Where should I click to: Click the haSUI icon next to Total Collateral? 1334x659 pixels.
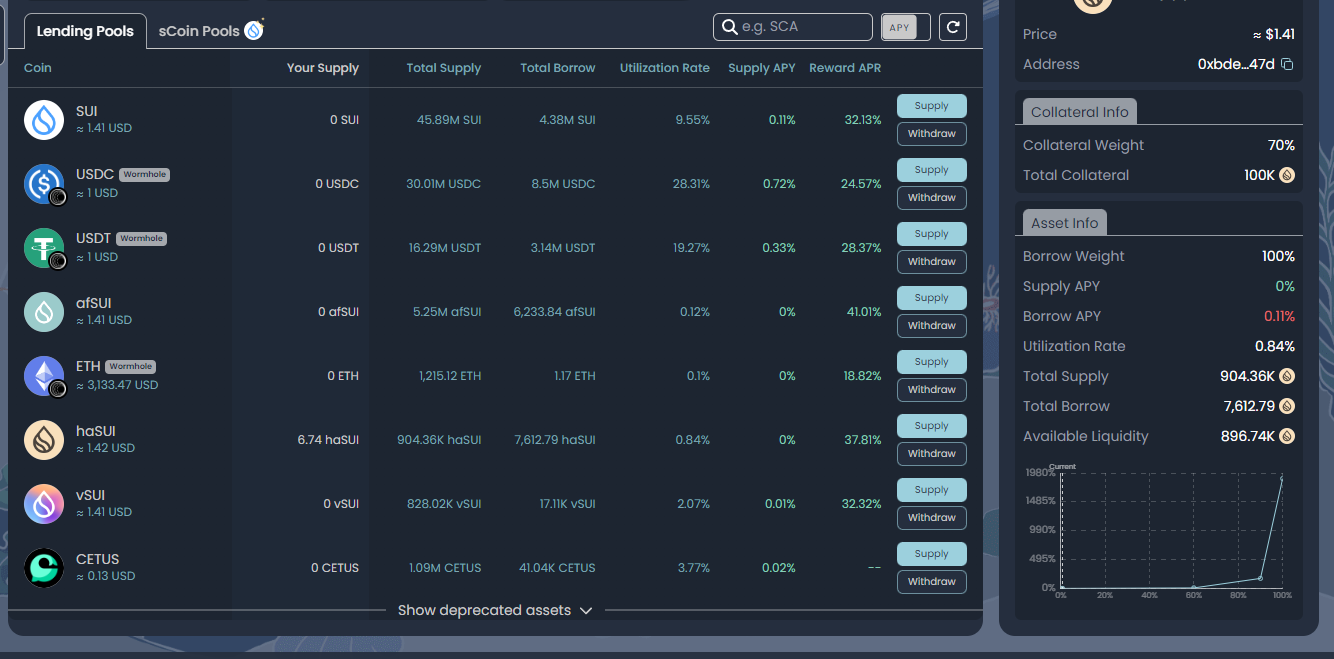click(x=1287, y=175)
